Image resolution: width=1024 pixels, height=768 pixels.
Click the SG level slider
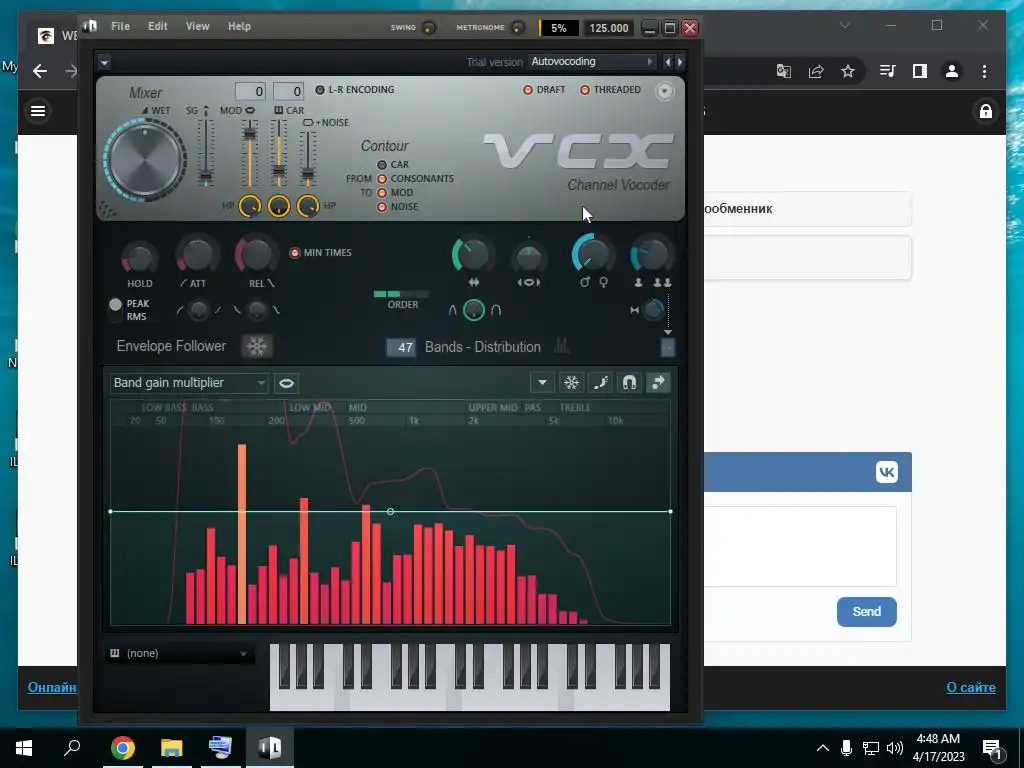206,152
